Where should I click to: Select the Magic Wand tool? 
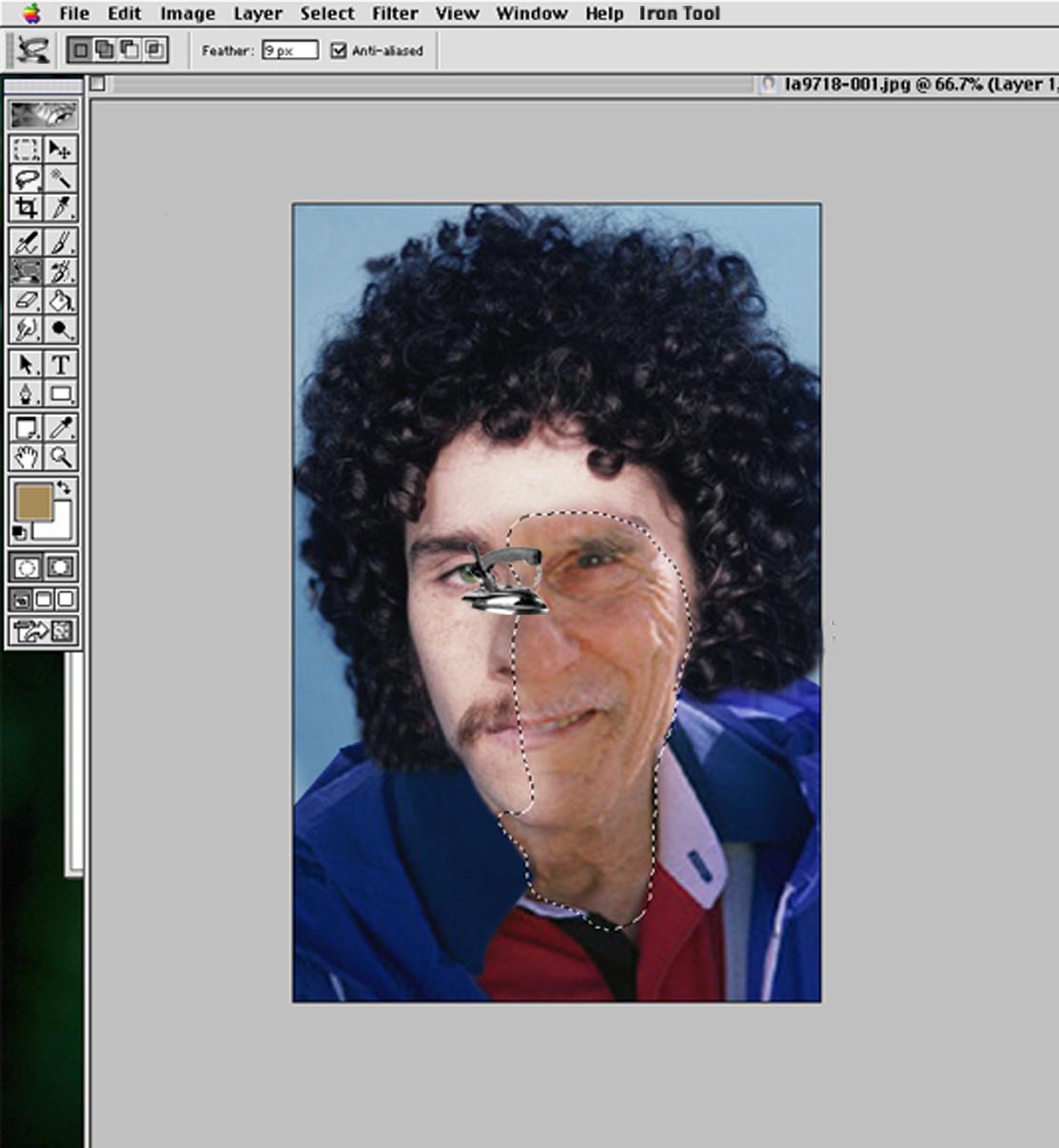(x=61, y=178)
